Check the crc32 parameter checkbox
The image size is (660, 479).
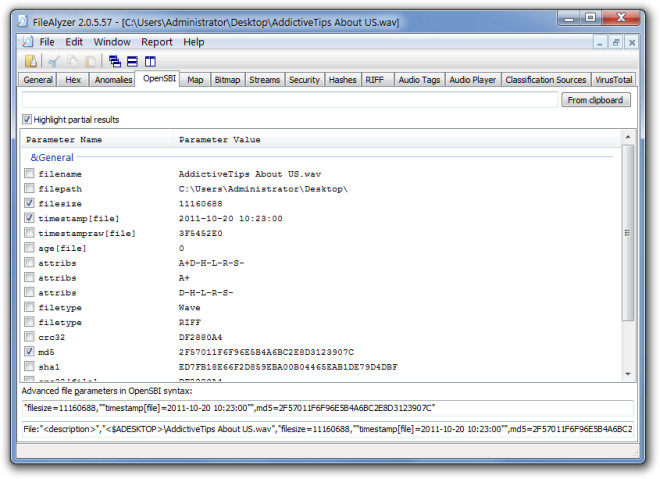coord(29,337)
